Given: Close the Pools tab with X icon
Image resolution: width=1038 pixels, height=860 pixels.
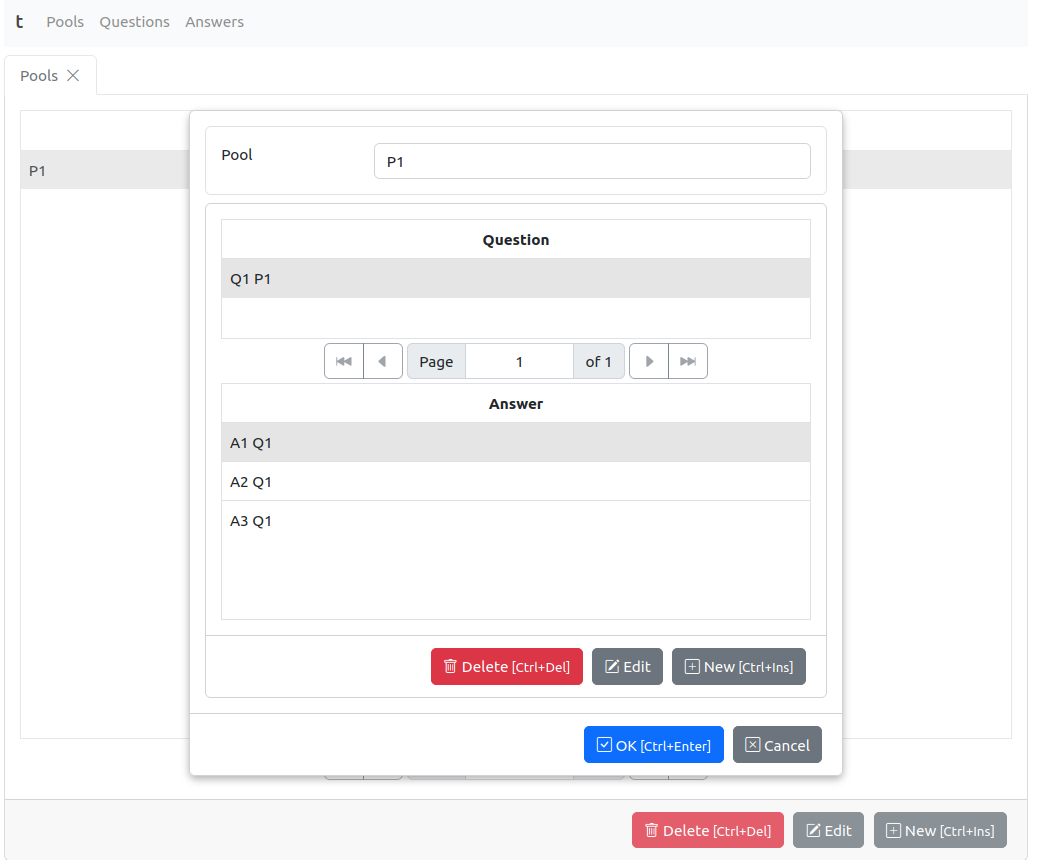Looking at the screenshot, I should point(73,76).
